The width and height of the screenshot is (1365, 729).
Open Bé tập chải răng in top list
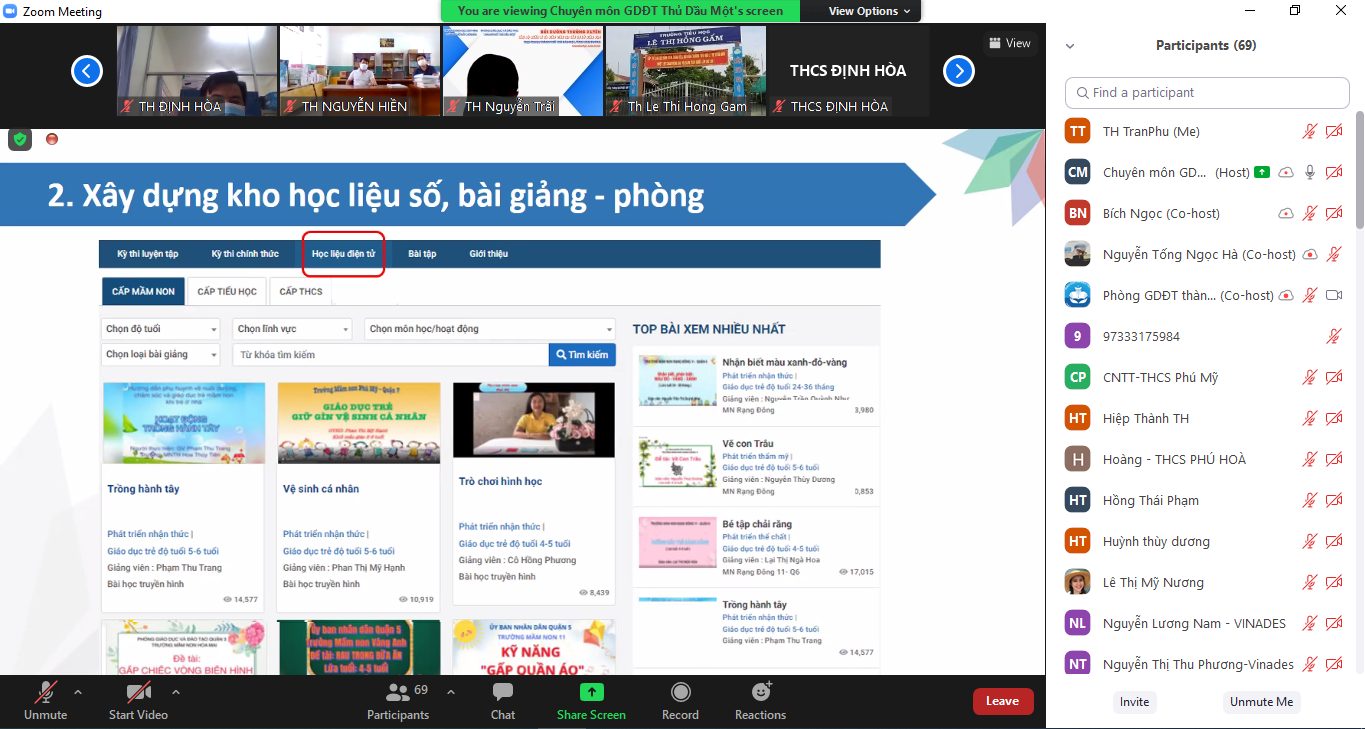757,524
